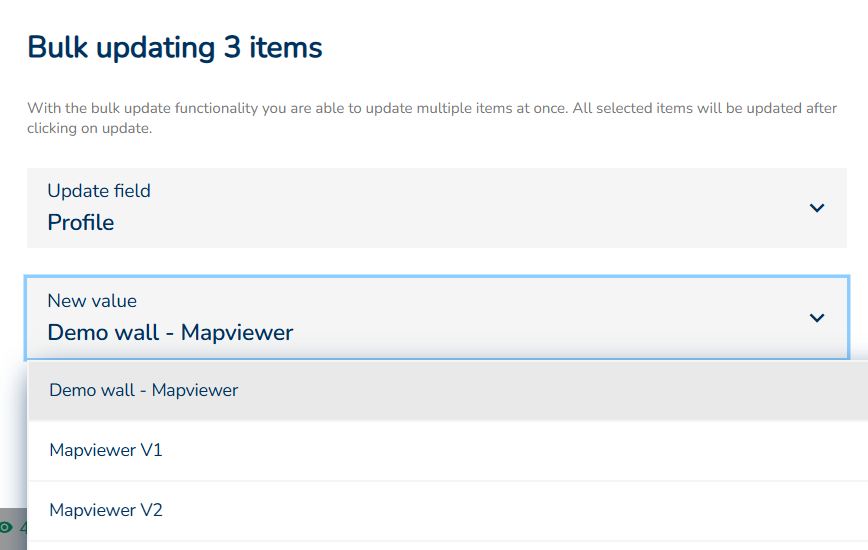Select Demo wall - Mapviewer from the list
The height and width of the screenshot is (550, 868).
(x=144, y=390)
